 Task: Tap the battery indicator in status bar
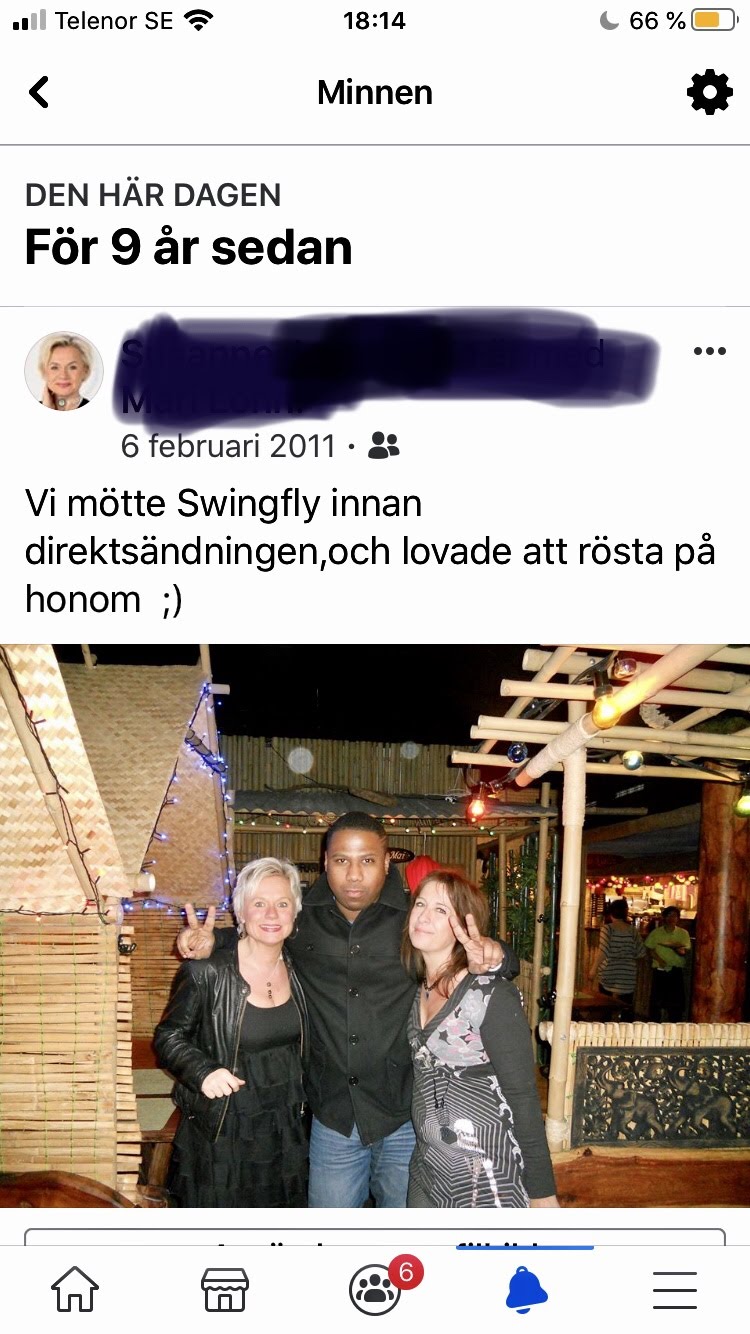[714, 20]
